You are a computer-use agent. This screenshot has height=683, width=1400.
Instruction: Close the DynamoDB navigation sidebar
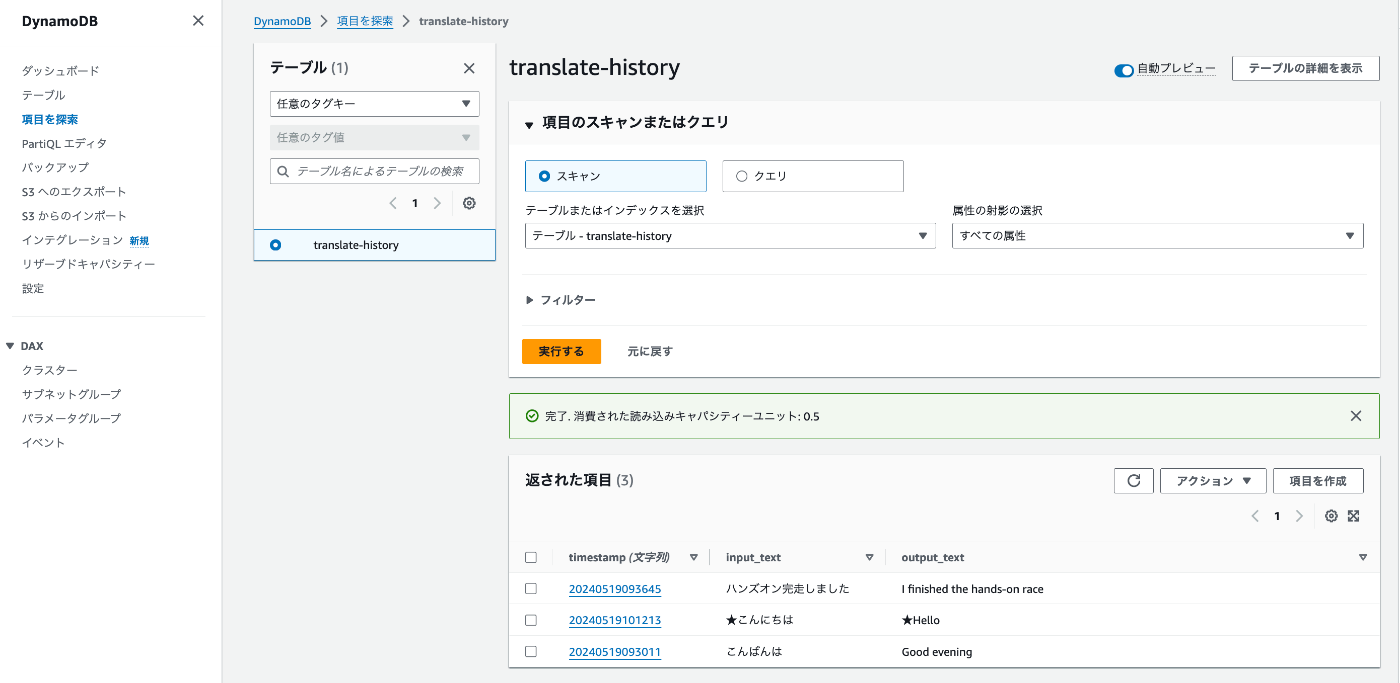coord(198,21)
